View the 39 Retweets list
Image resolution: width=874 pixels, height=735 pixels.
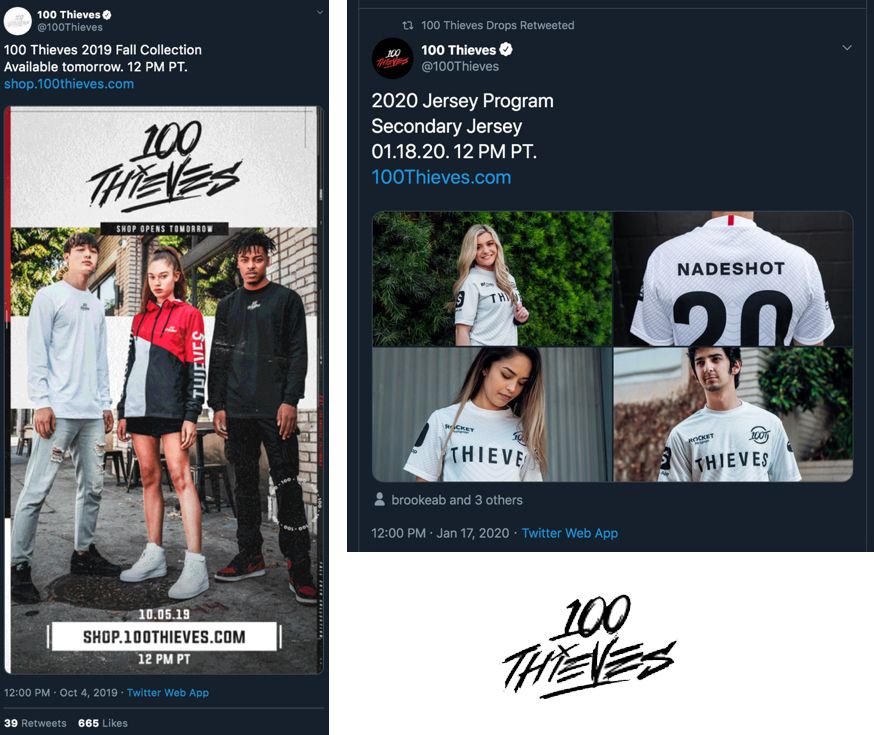[35, 723]
